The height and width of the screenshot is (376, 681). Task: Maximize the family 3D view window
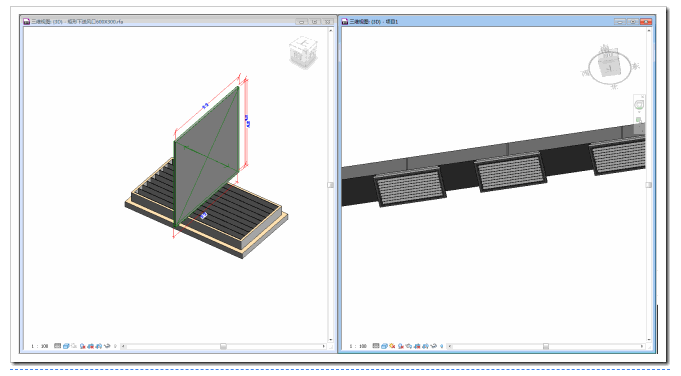point(314,21)
